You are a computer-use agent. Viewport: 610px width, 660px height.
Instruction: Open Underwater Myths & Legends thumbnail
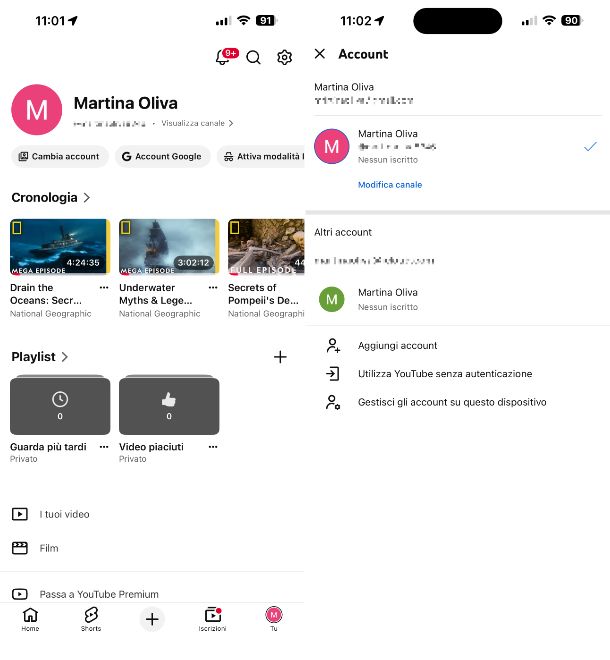click(169, 247)
